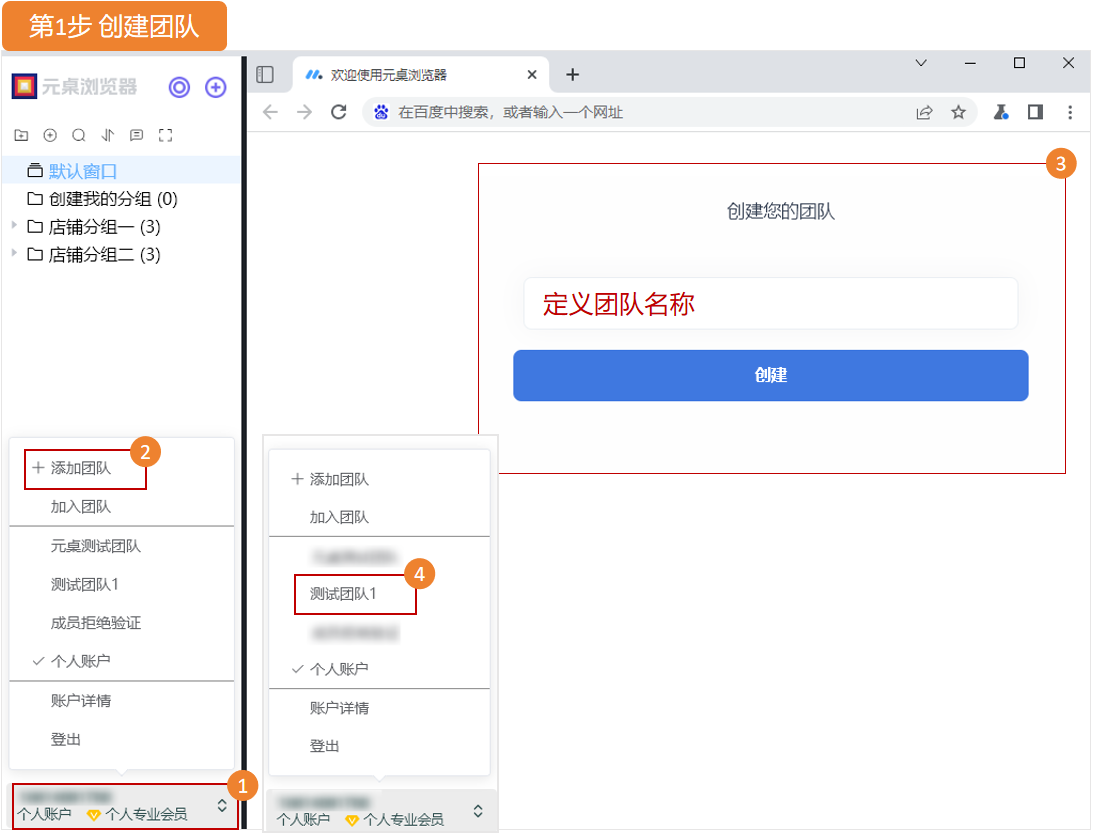Click 添加团队 in the menu listing 元桌测试团队
Viewport: 1099px width, 838px height.
[x=81, y=468]
